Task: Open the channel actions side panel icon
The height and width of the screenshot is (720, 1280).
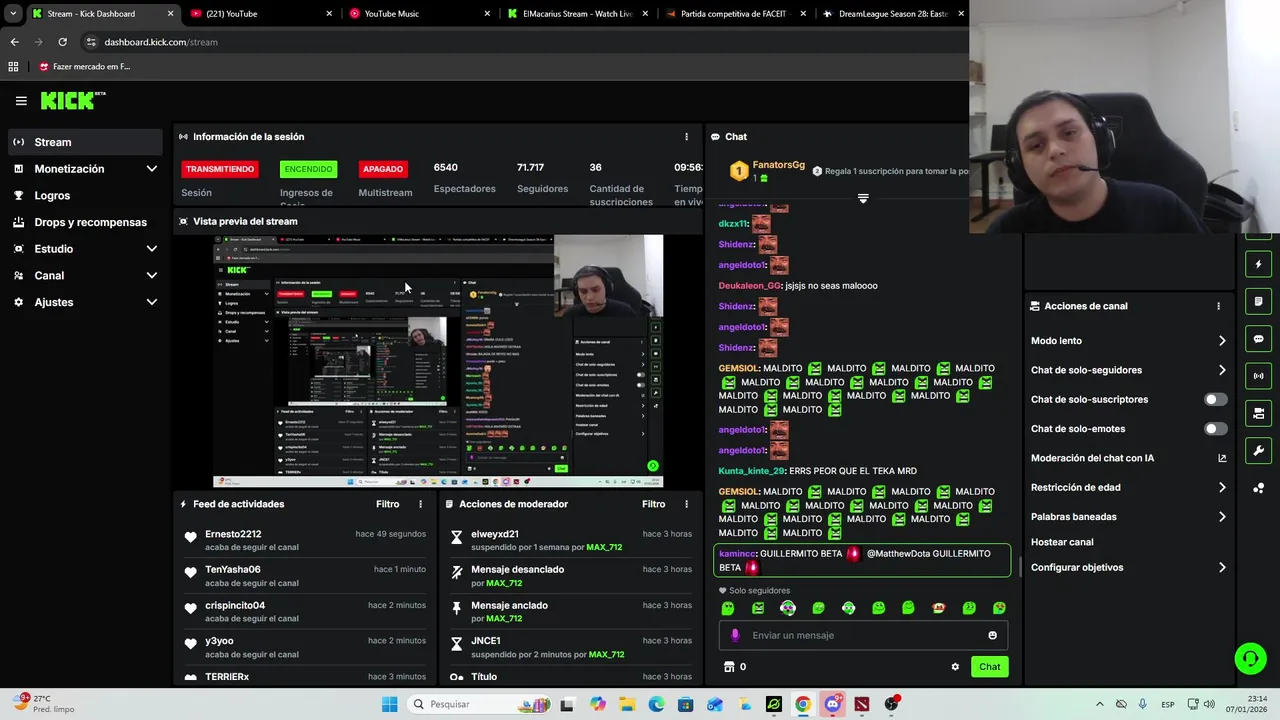Action: pyautogui.click(x=1258, y=413)
